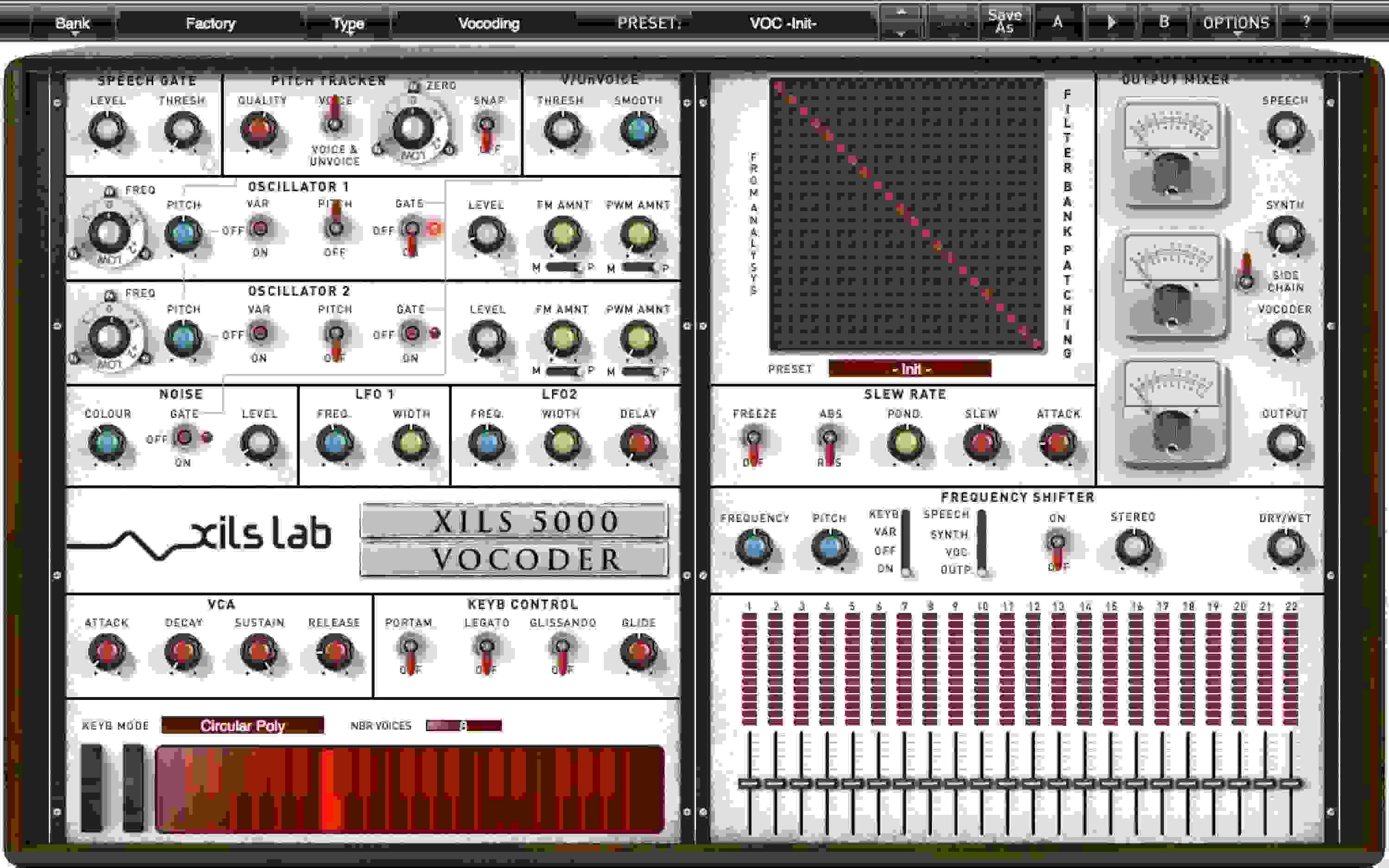
Task: Enable the LEGATO switch in Keyb Control
Action: click(487, 649)
